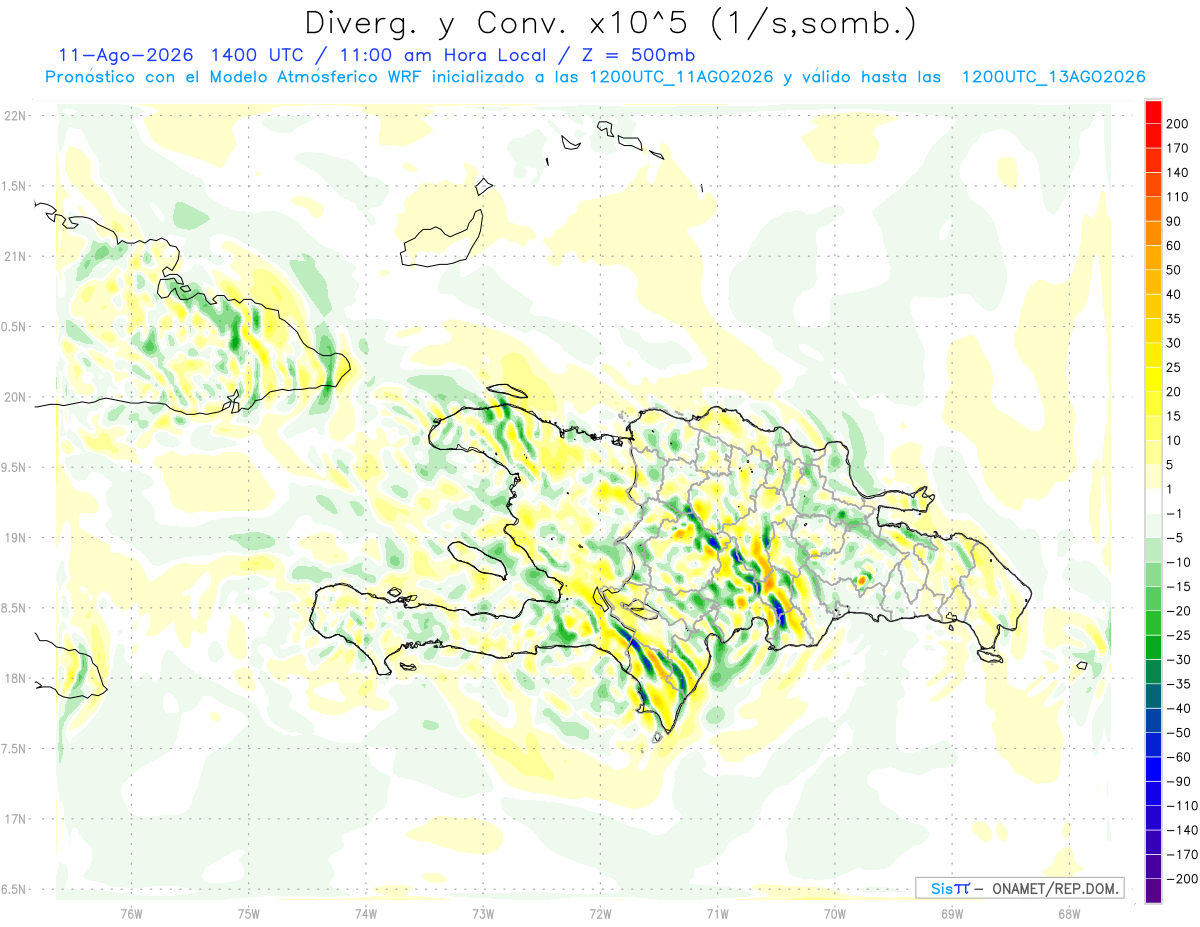The height and width of the screenshot is (927, 1200).
Task: Click the '9.5N' latitude label
Action: (x=15, y=467)
